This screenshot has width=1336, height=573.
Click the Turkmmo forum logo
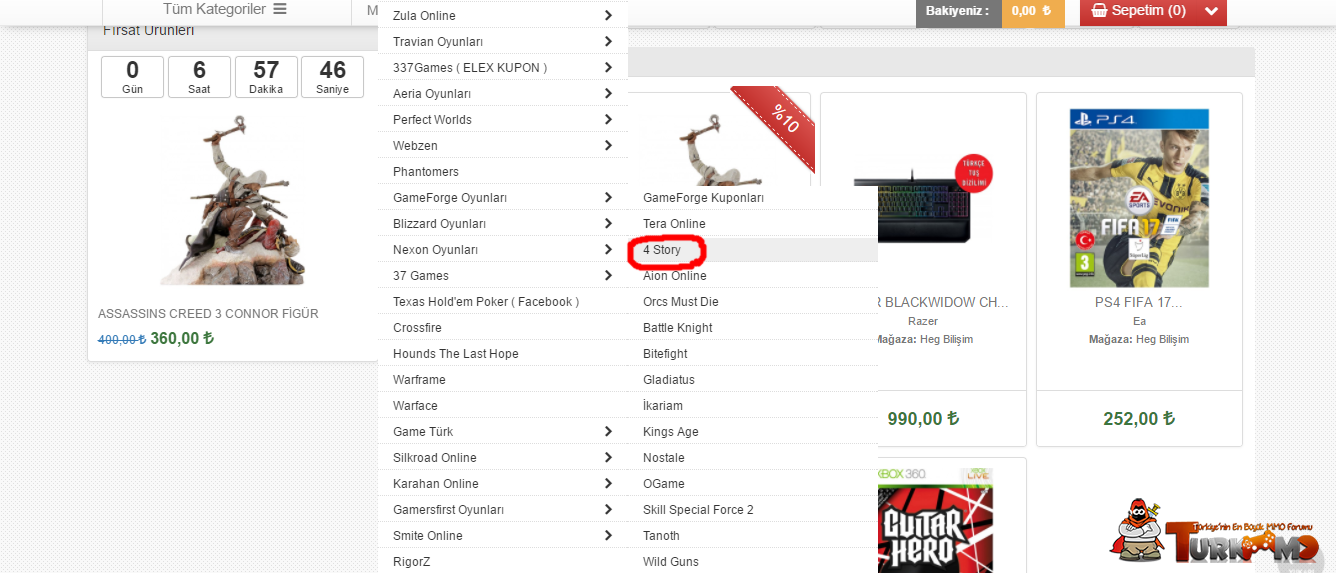(1215, 531)
